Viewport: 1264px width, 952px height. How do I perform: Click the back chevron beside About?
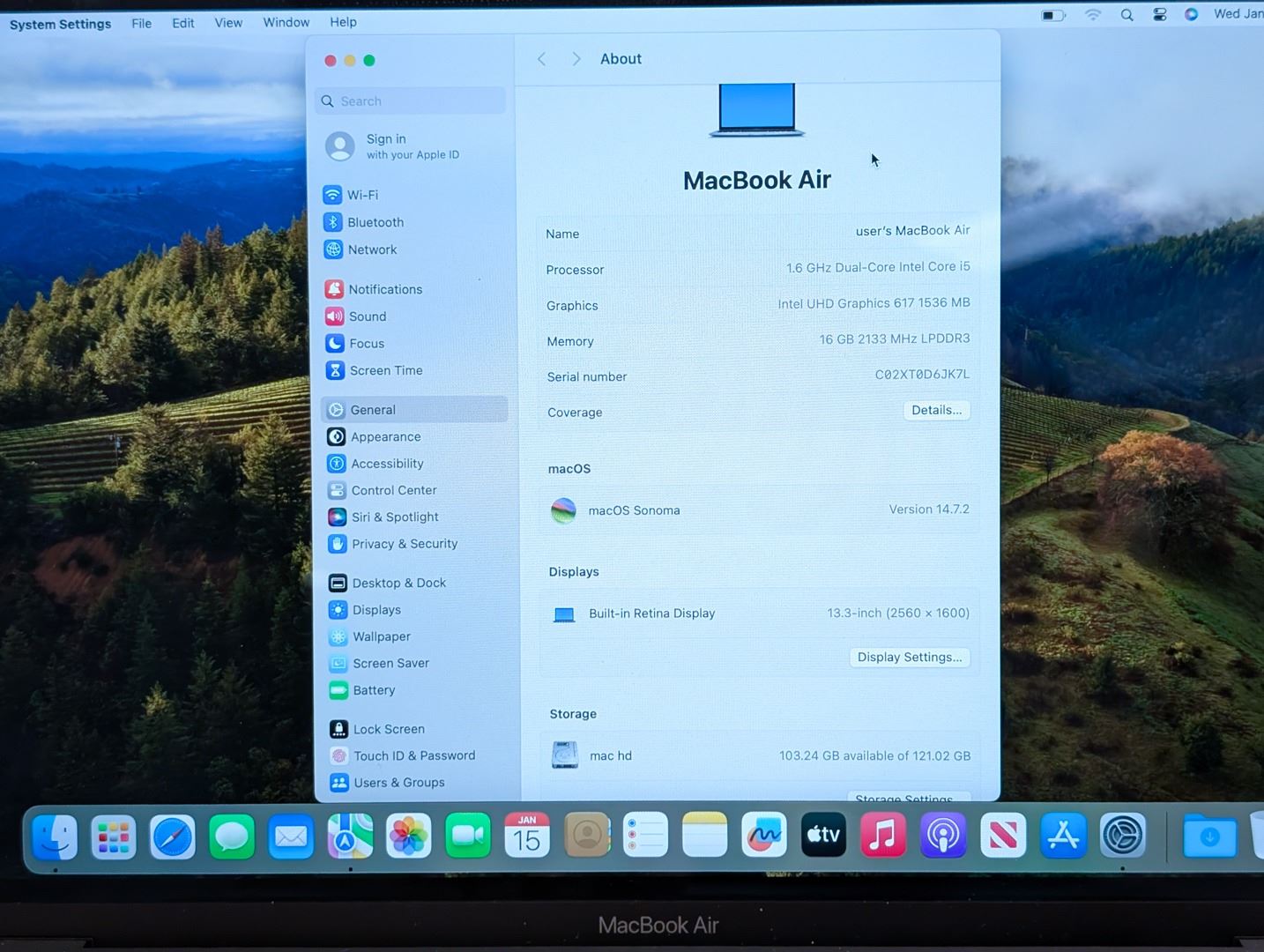tap(542, 59)
